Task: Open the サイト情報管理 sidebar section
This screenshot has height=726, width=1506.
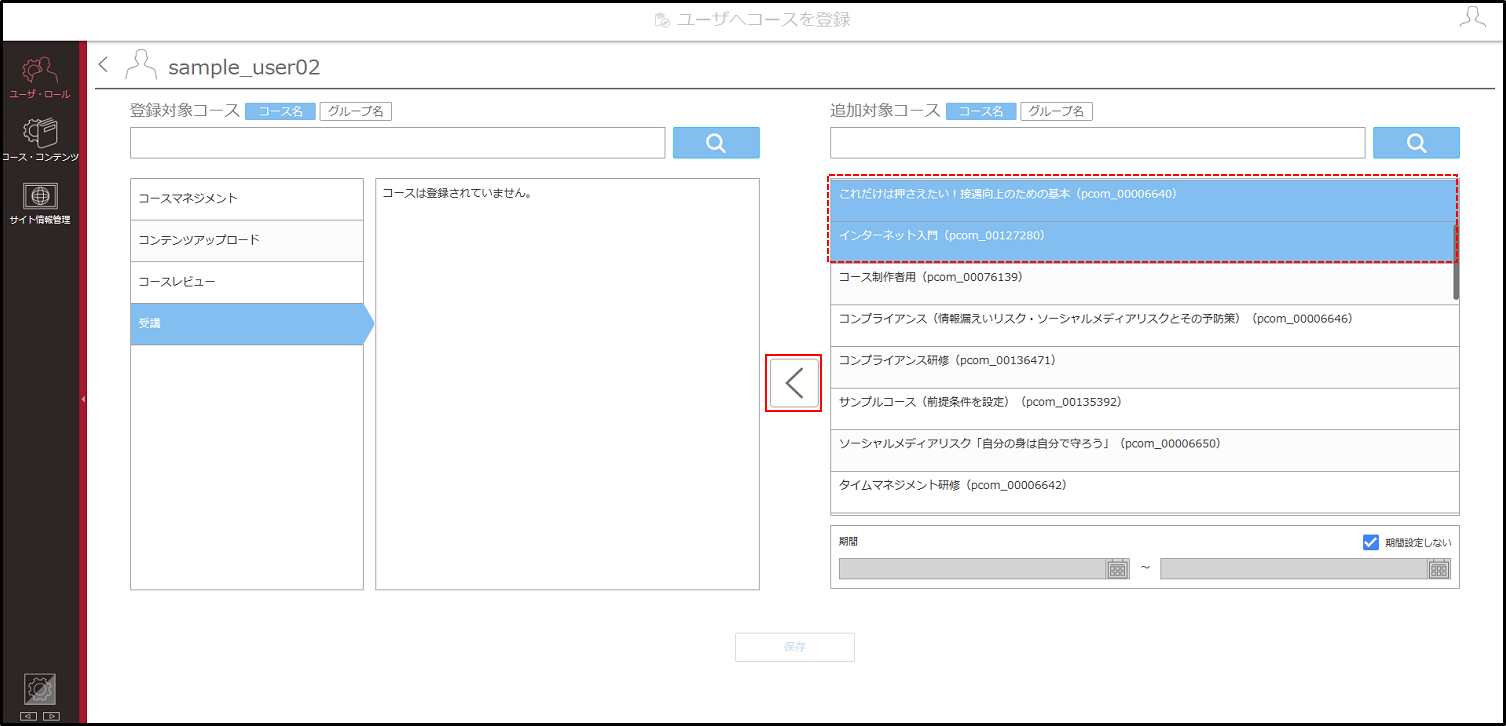Action: [x=40, y=203]
